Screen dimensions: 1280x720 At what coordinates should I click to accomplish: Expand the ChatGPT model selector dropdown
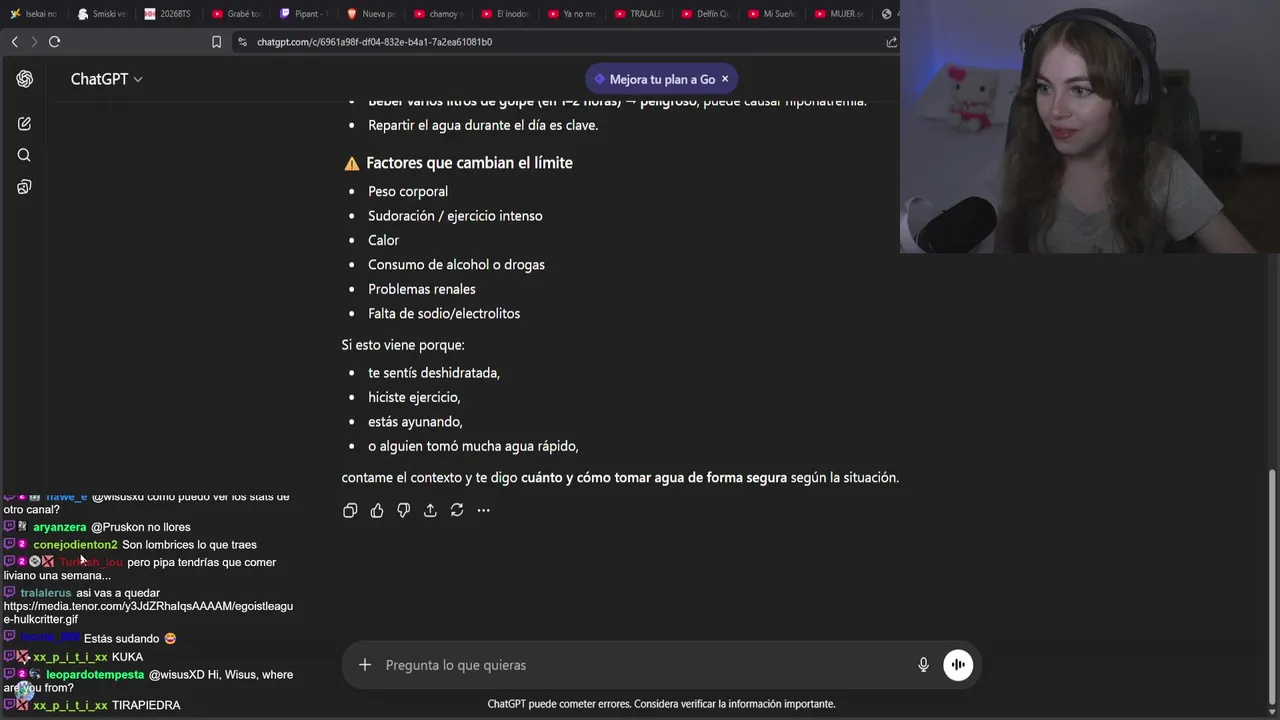click(x=106, y=79)
